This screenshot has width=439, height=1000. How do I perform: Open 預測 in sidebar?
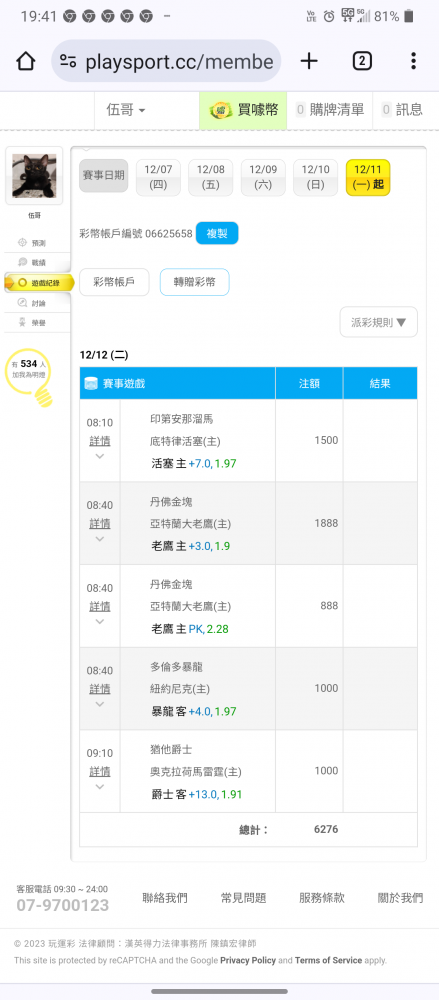[x=36, y=243]
